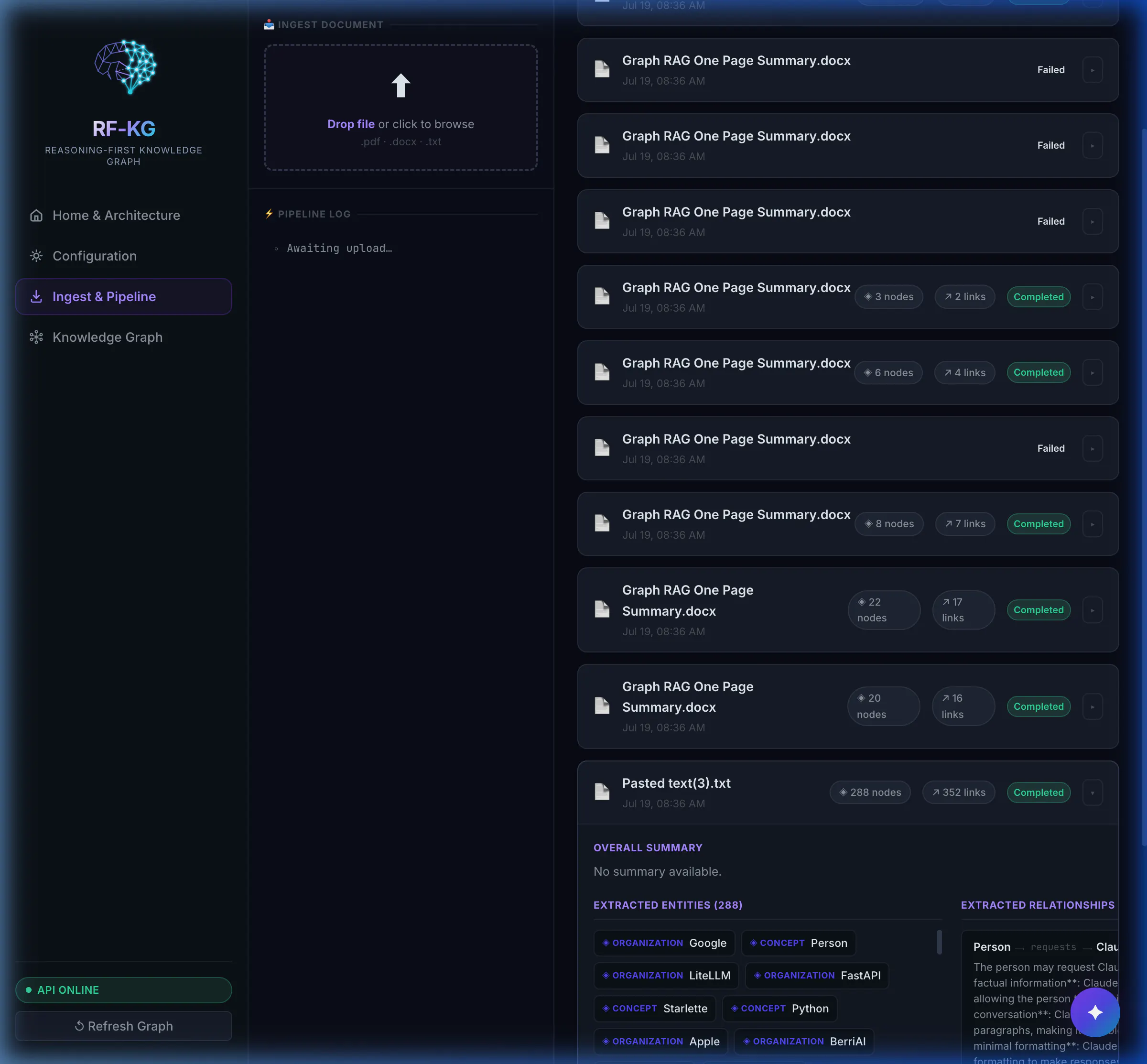Click the OVERALL SUMMARY heading

648,847
